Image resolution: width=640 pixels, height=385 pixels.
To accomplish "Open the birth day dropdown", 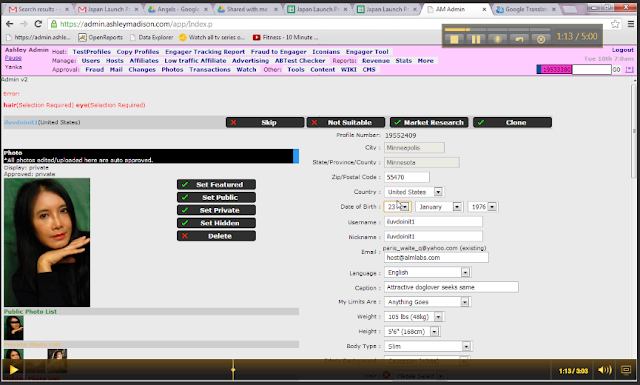I will 398,207.
